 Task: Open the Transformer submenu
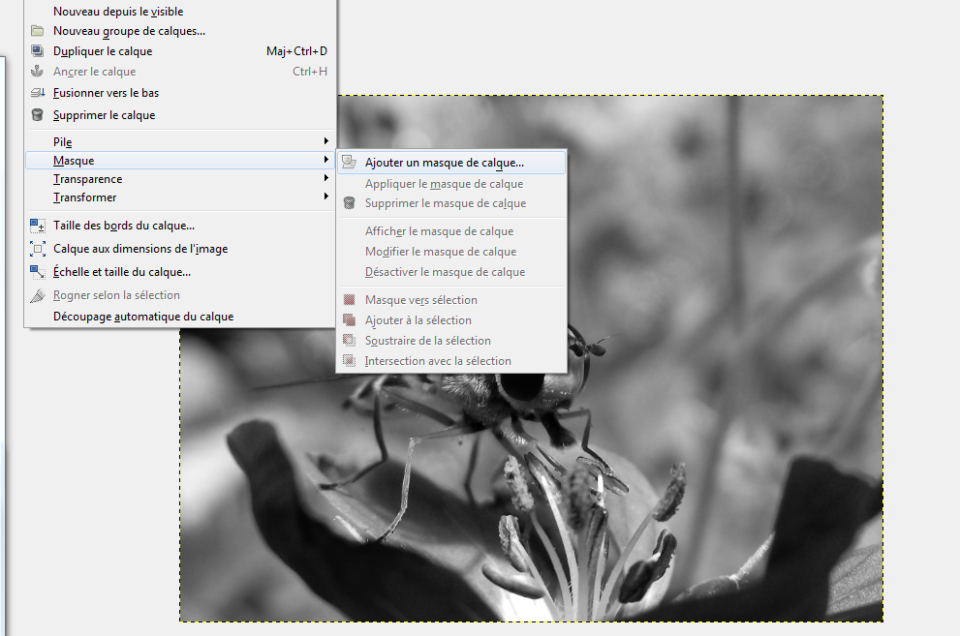click(179, 197)
